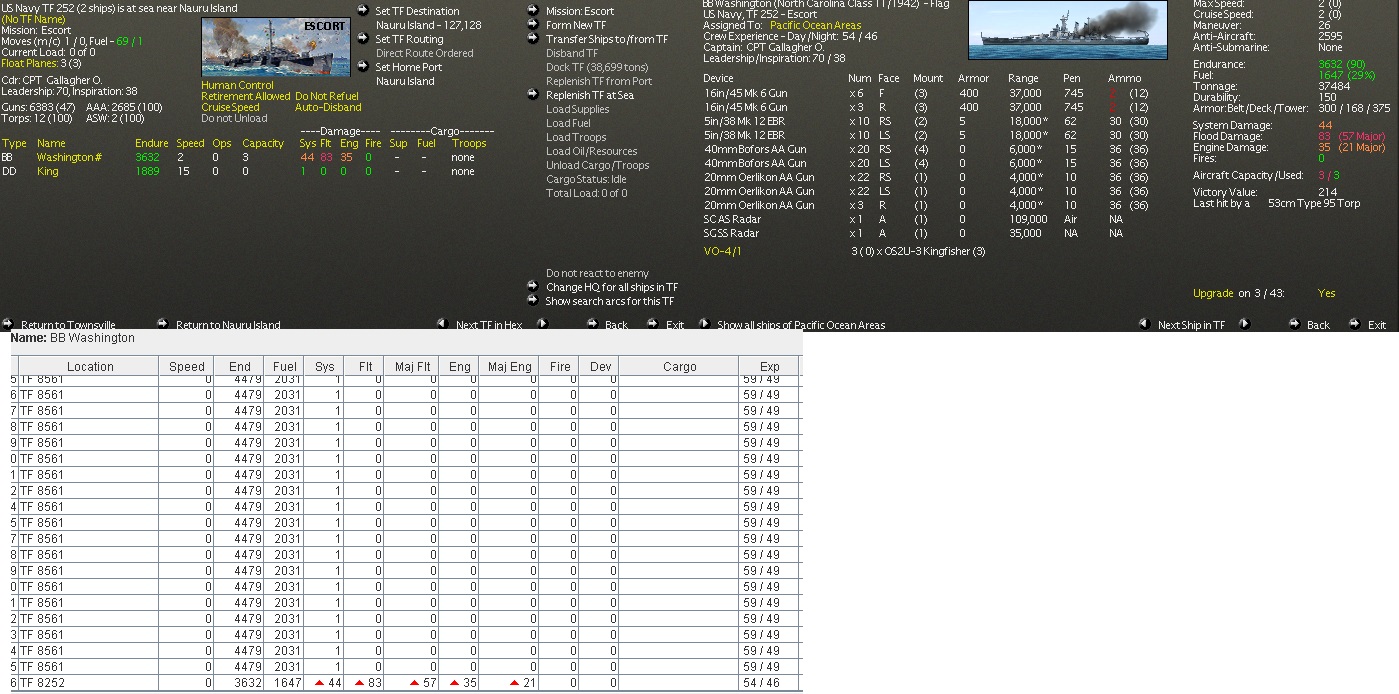Click Back arrow icon on the TF panel
The image size is (1399, 694).
(x=593, y=324)
